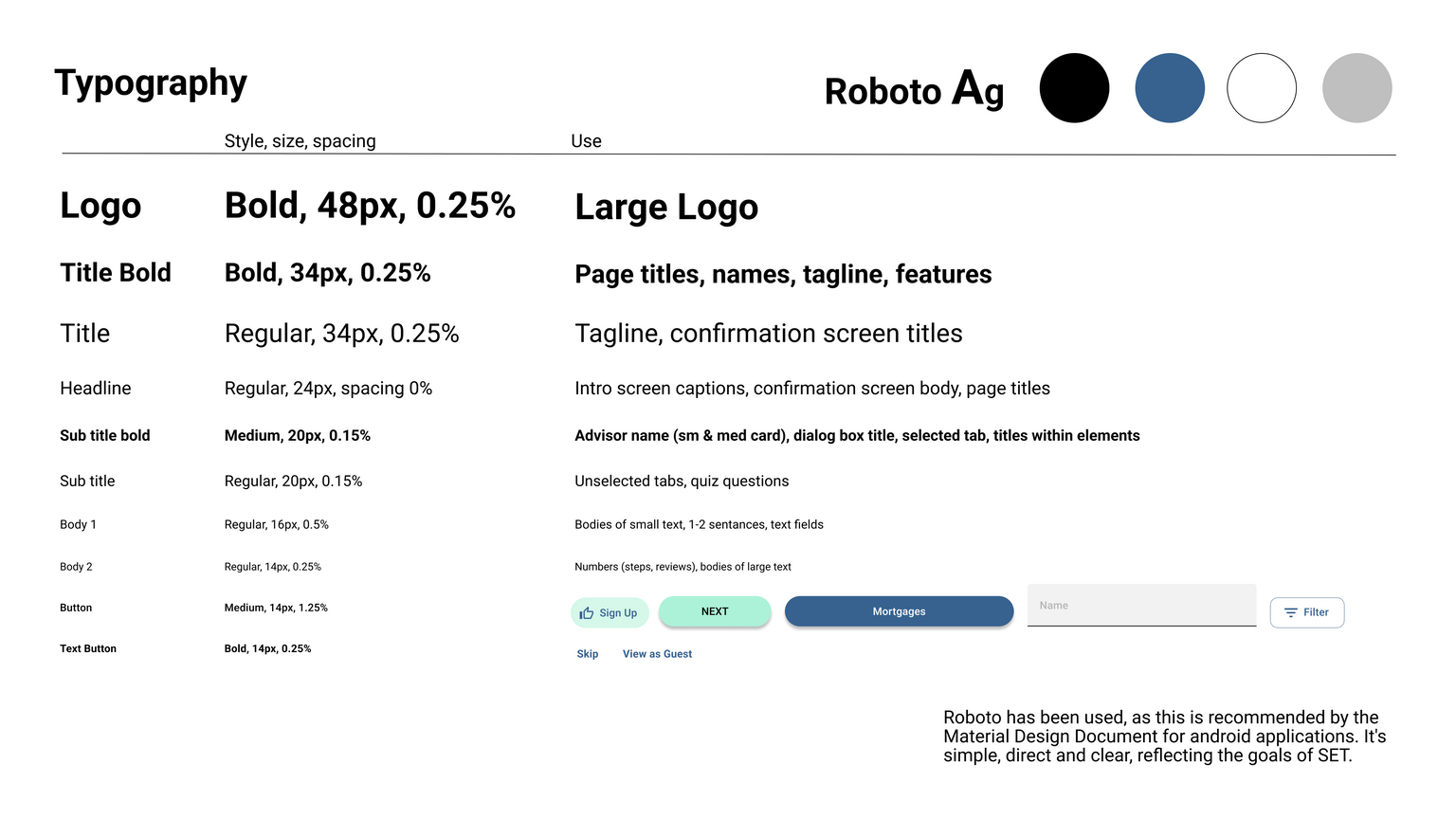The image size is (1456, 819).
Task: Click the Typography heading
Action: pos(151,83)
